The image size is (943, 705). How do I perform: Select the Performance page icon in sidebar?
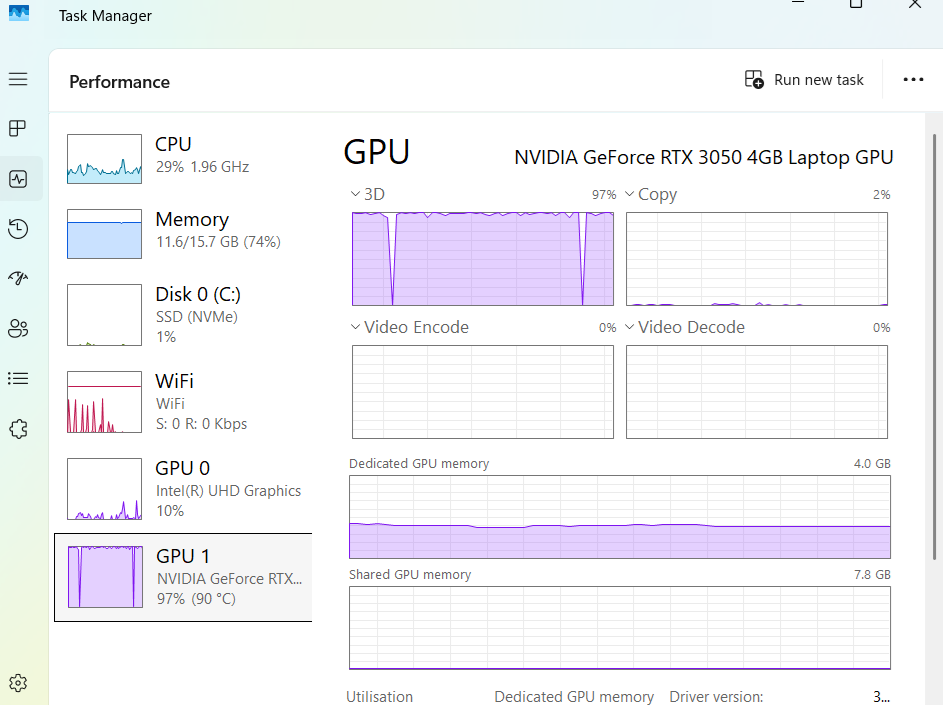(x=18, y=179)
